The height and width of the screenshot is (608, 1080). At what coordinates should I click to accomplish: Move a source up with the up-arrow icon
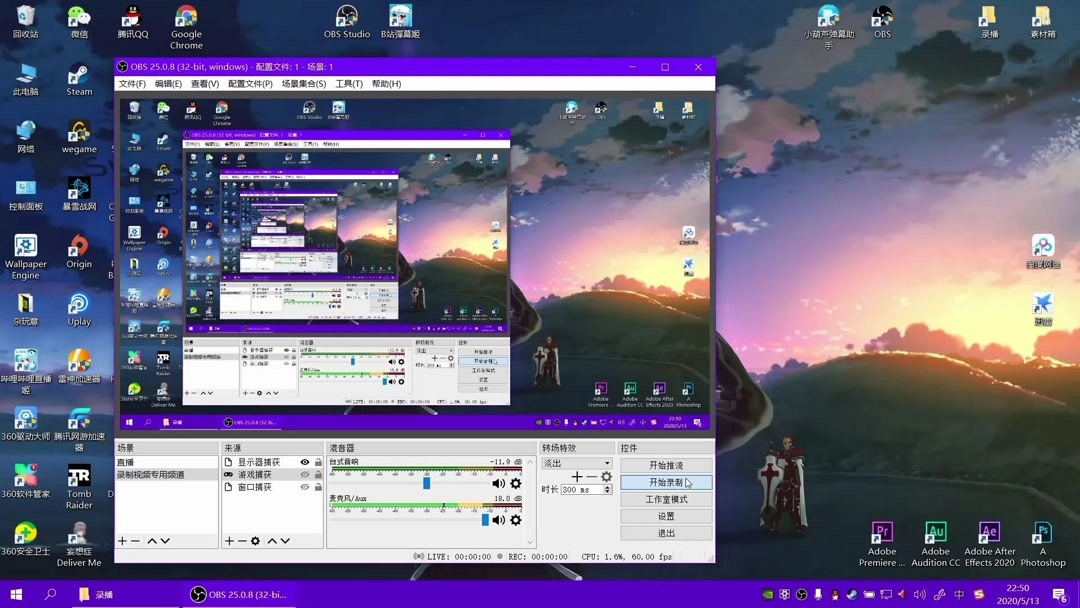click(x=274, y=541)
